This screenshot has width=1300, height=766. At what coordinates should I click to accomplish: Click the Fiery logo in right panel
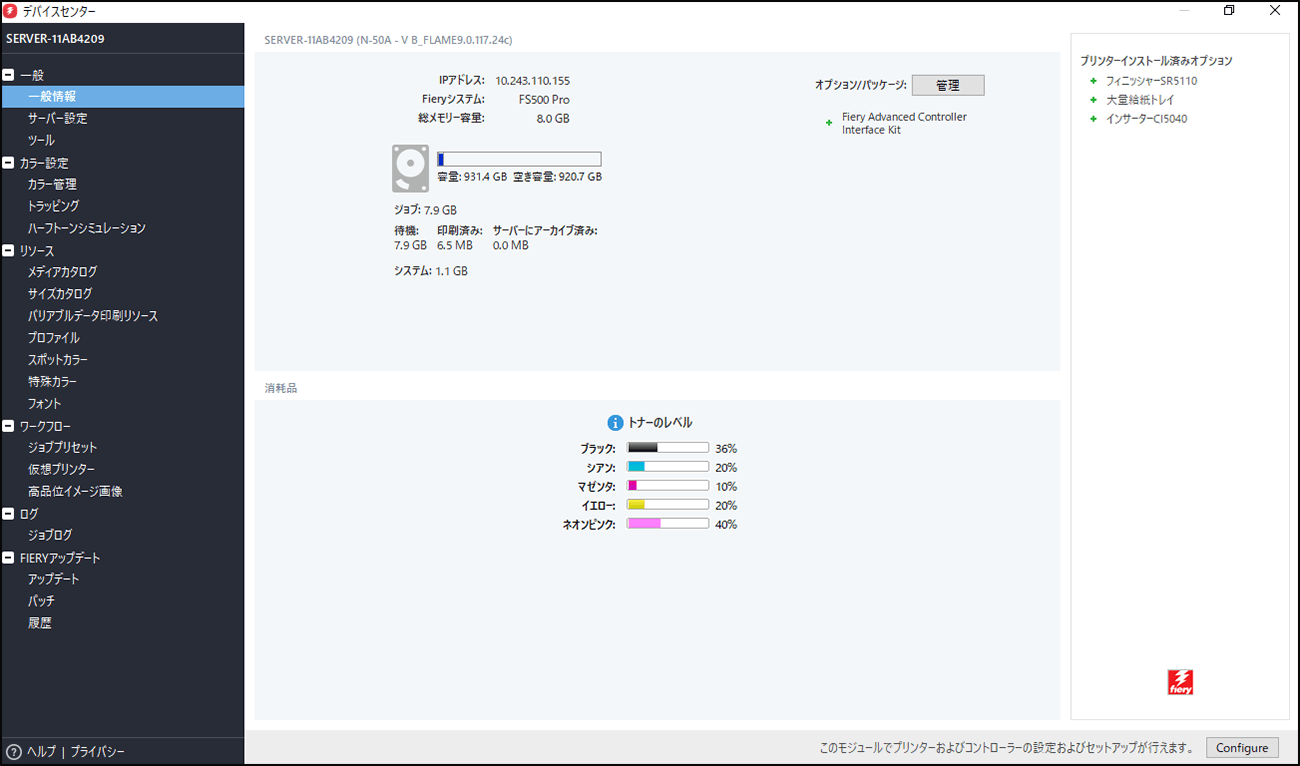pyautogui.click(x=1180, y=682)
